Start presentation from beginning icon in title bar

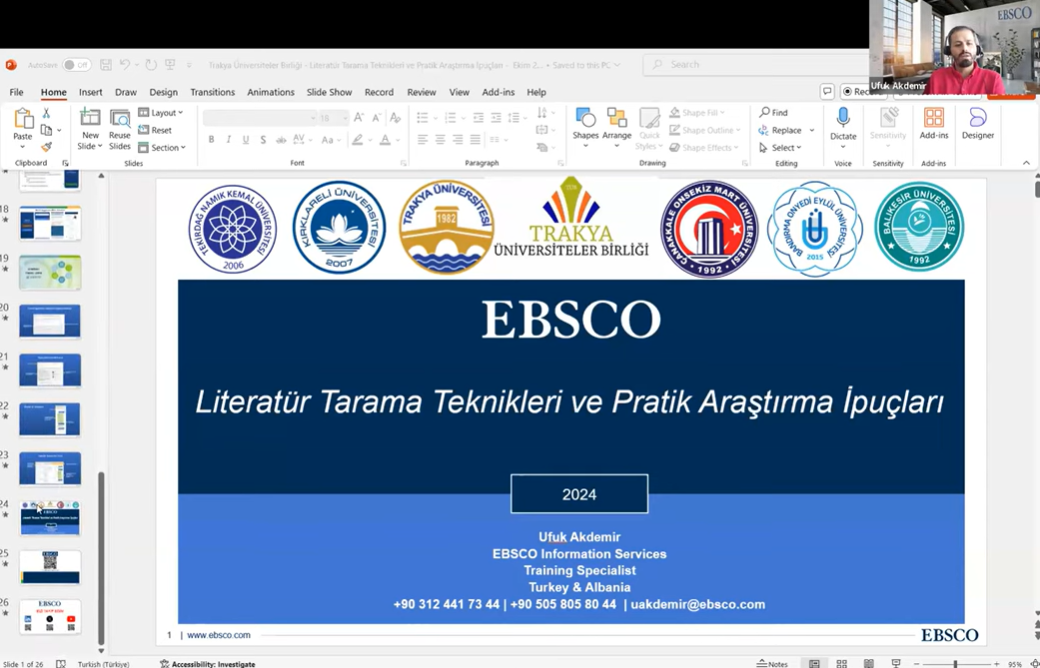point(170,64)
